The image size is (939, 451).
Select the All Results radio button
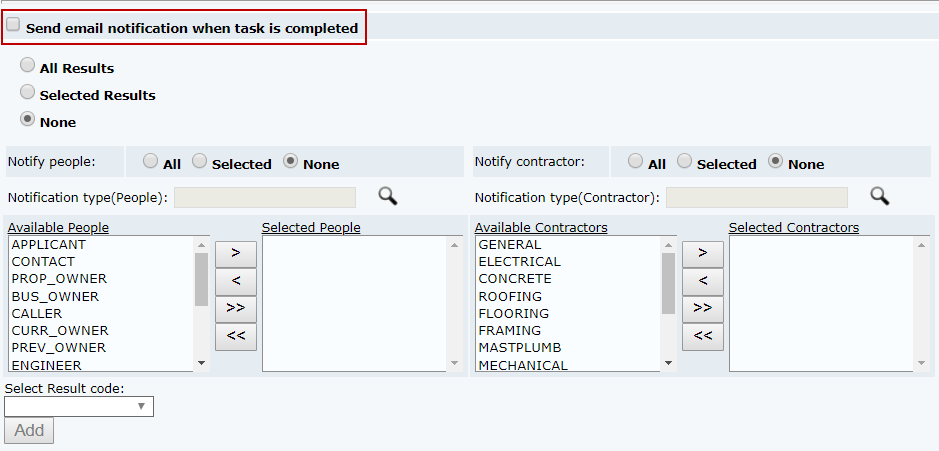click(28, 65)
